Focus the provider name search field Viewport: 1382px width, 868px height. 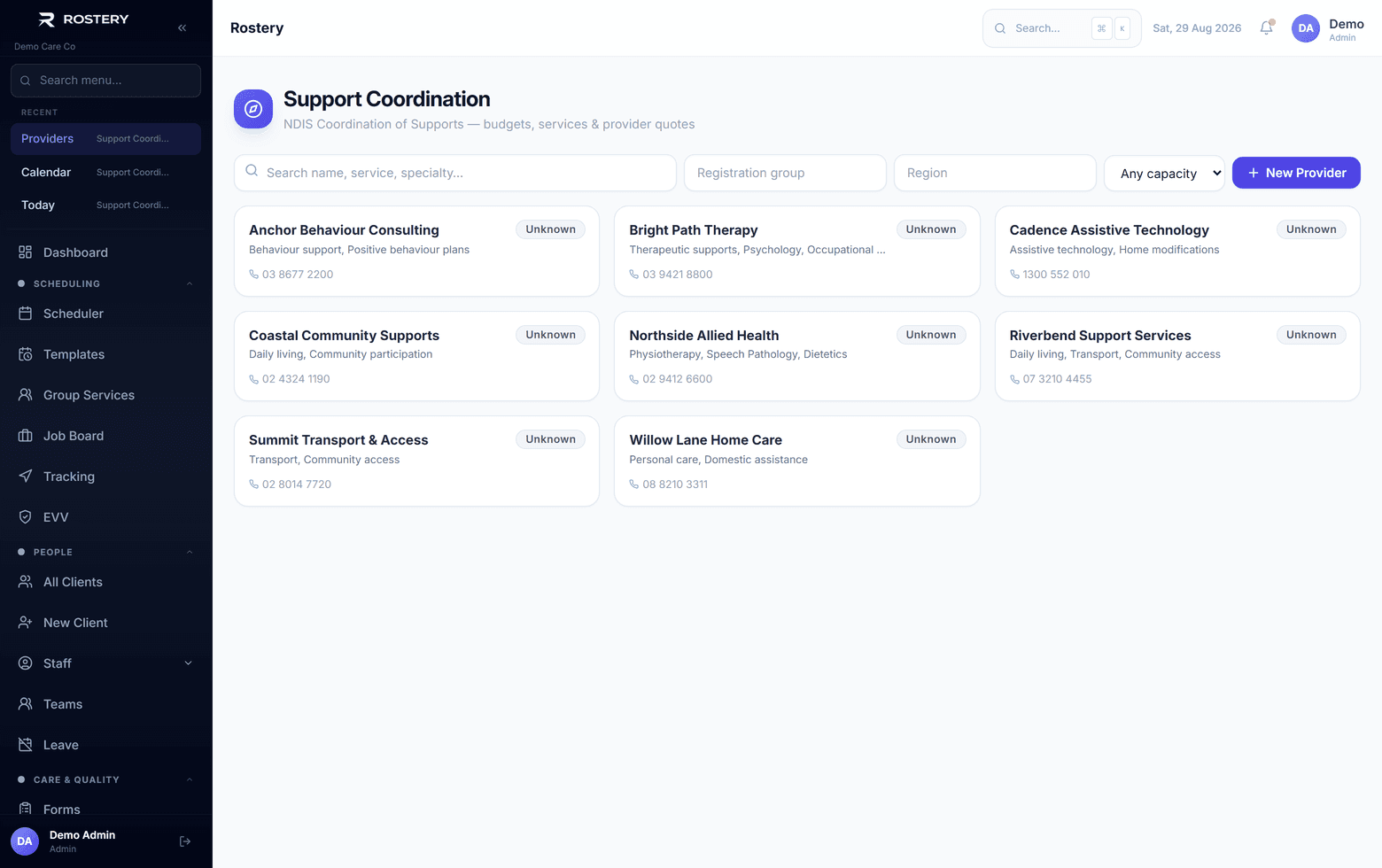(x=455, y=173)
